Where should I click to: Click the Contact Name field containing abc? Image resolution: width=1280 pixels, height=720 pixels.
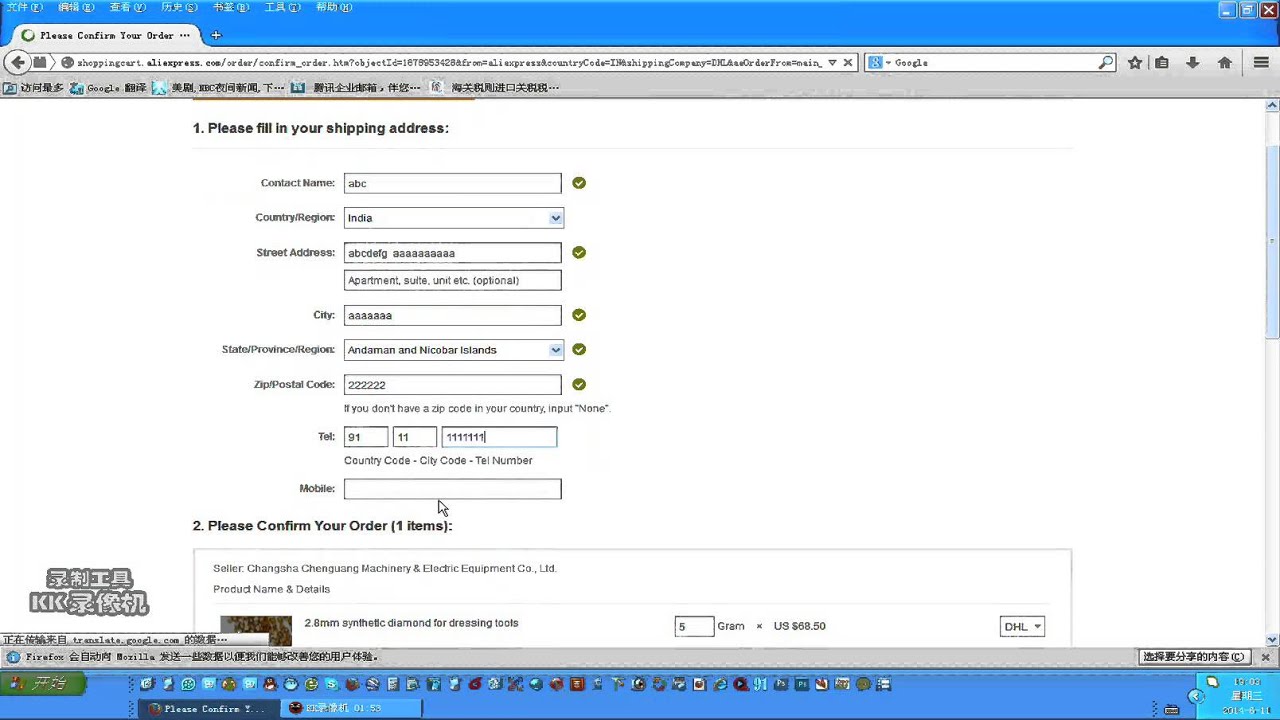pyautogui.click(x=452, y=183)
